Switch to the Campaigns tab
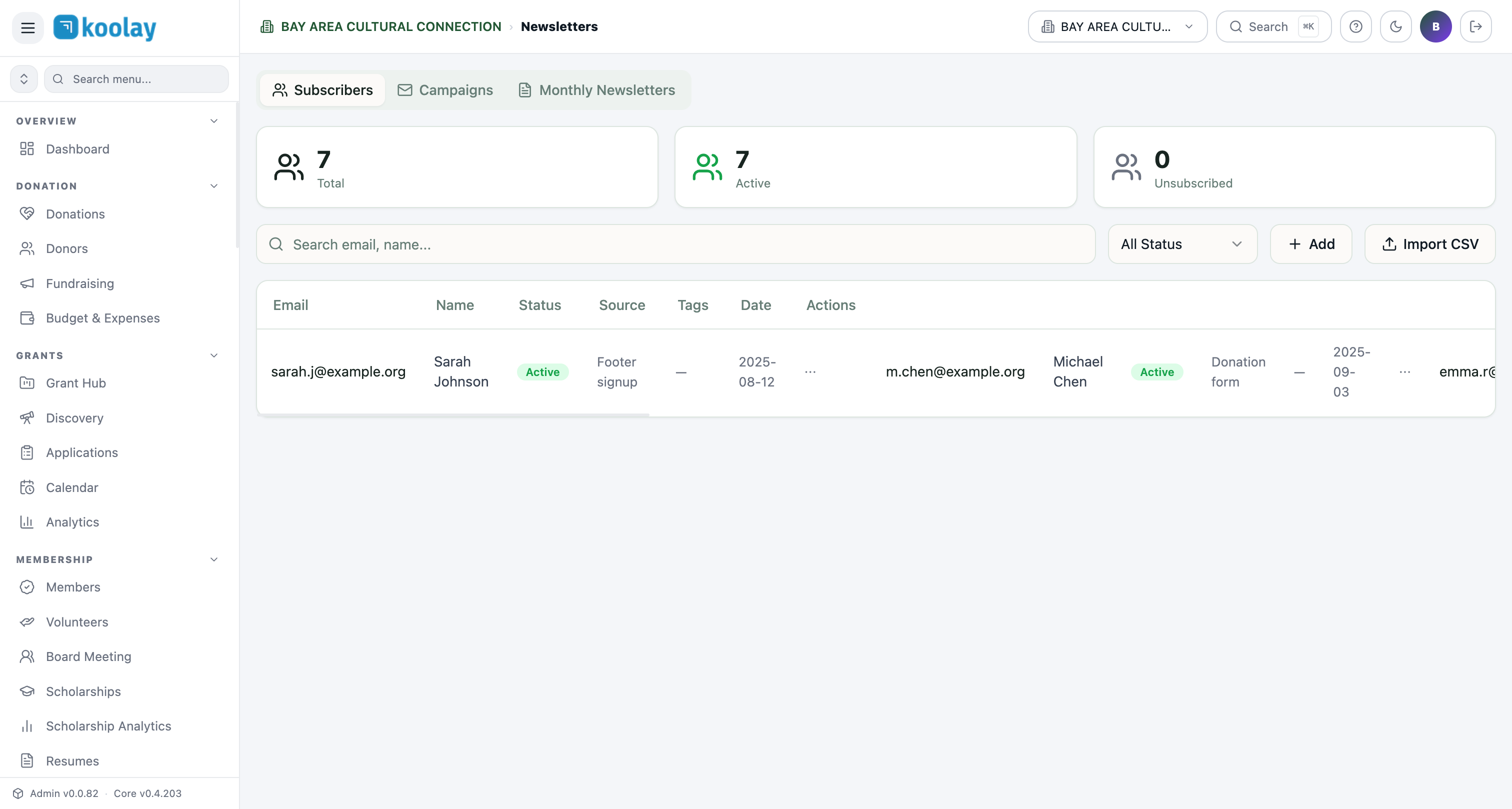The image size is (1512, 809). tap(445, 90)
